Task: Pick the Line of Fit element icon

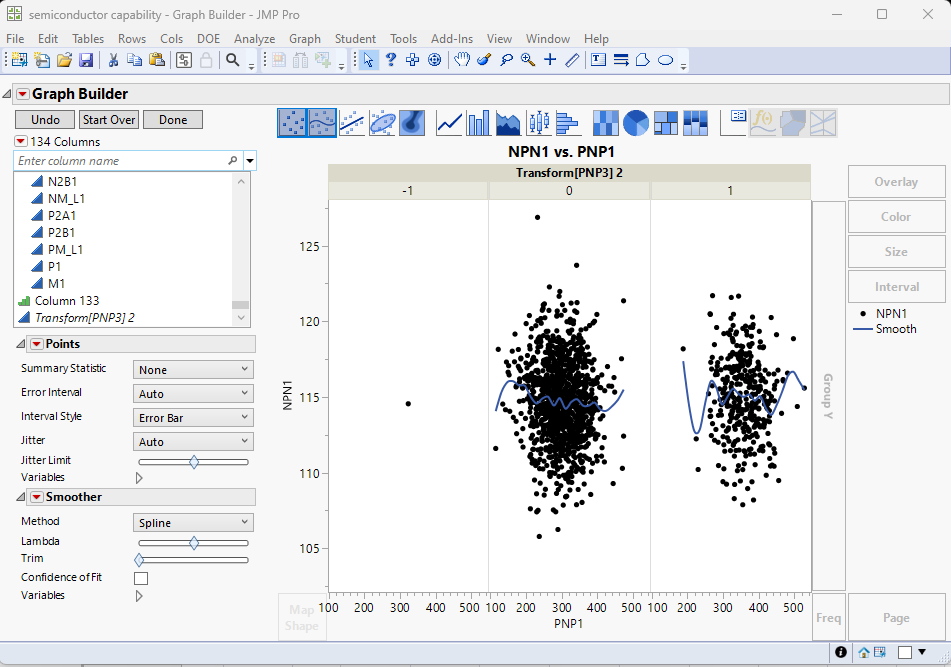Action: point(352,123)
